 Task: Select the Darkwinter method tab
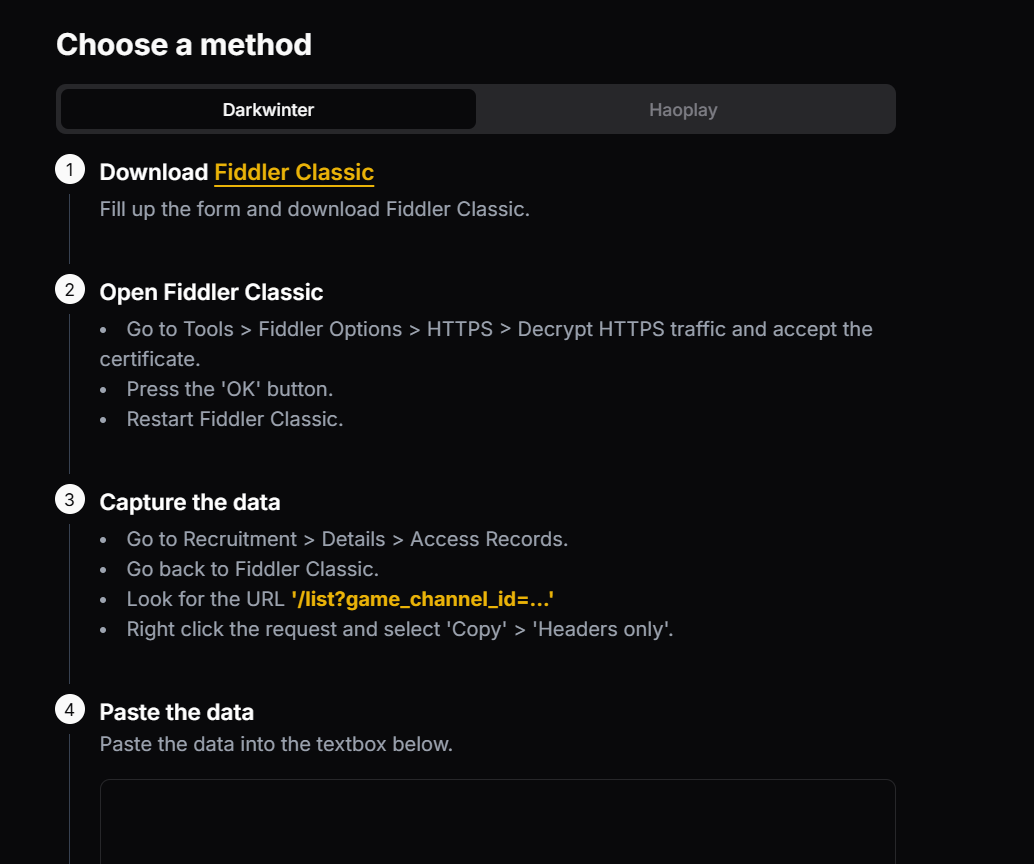(x=268, y=109)
